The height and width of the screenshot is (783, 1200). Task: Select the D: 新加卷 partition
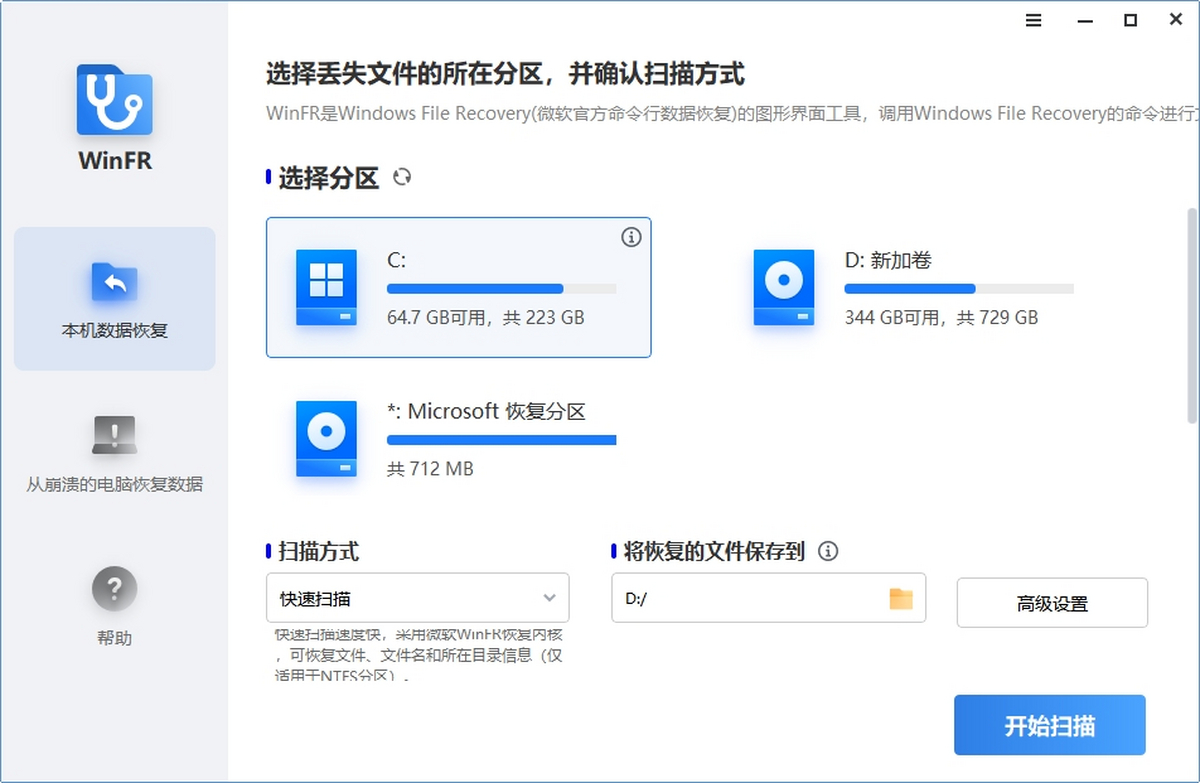[x=915, y=288]
